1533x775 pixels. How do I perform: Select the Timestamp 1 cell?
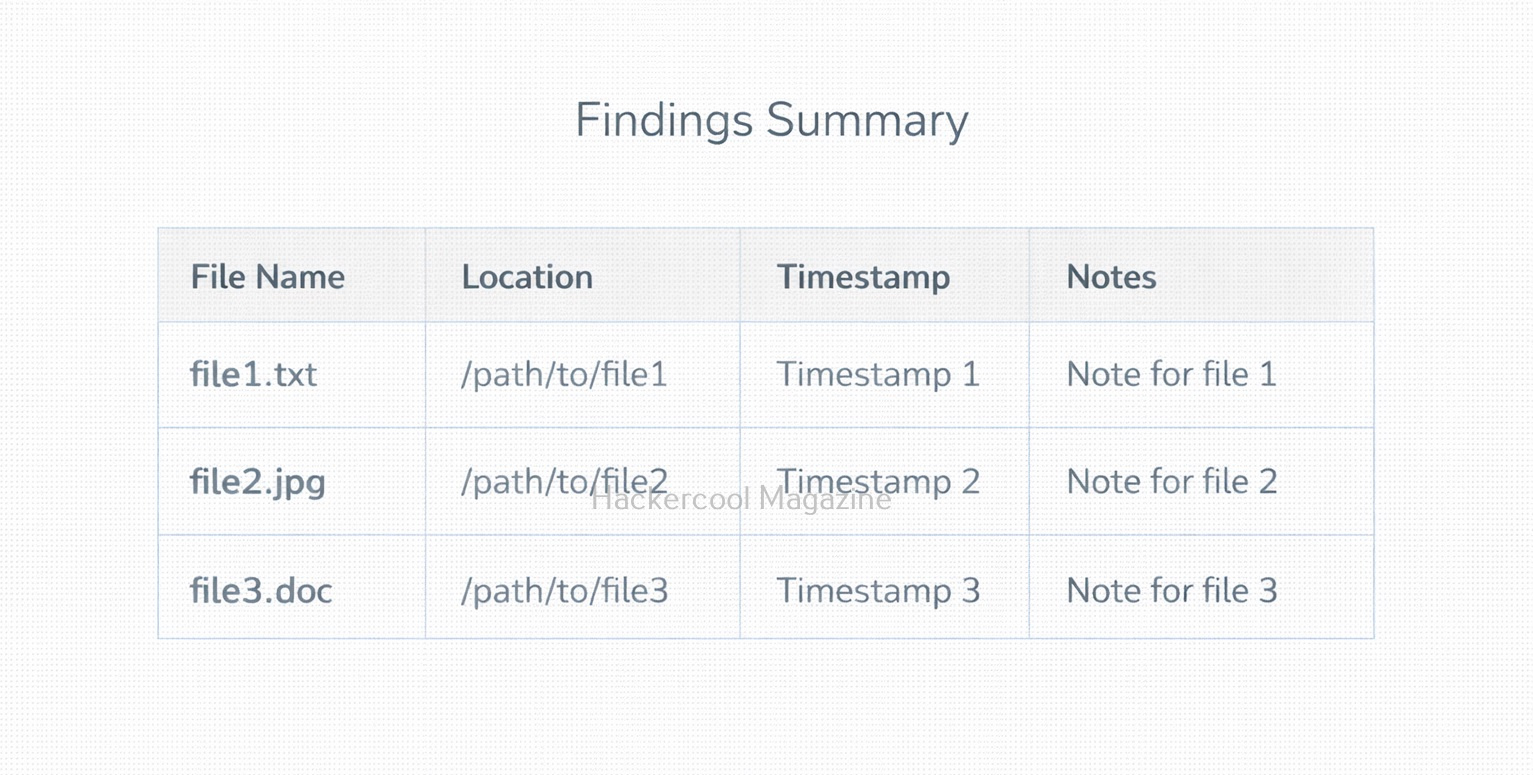coord(878,374)
